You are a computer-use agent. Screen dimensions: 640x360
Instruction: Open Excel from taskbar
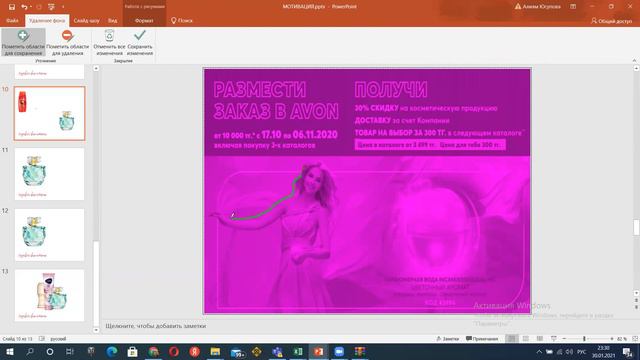tap(298, 351)
